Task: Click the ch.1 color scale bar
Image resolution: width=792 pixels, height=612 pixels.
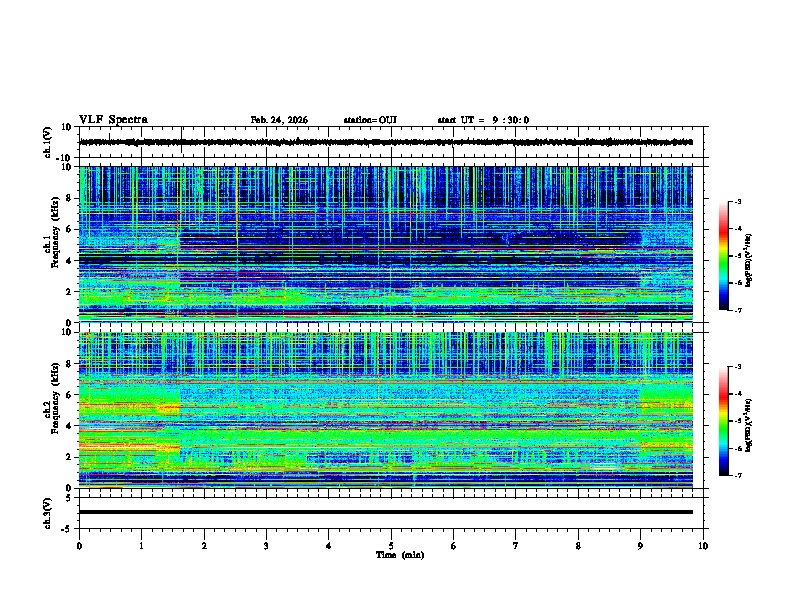Action: pos(724,256)
